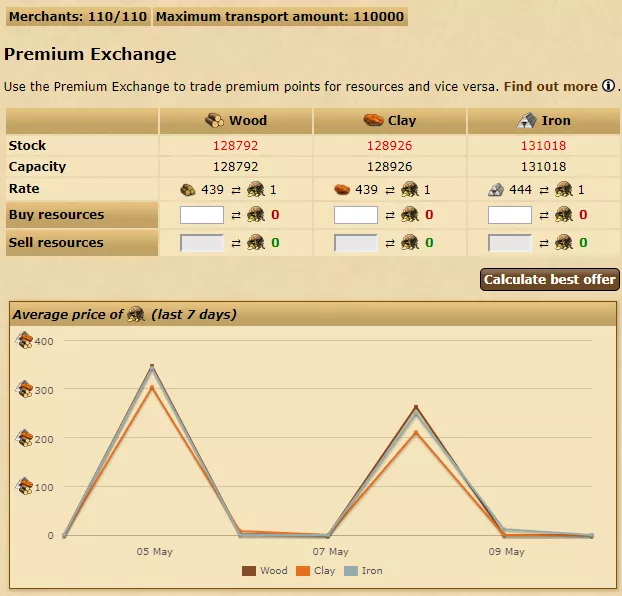This screenshot has width=622, height=596.
Task: Focus the Iron buy resources input
Action: click(510, 215)
